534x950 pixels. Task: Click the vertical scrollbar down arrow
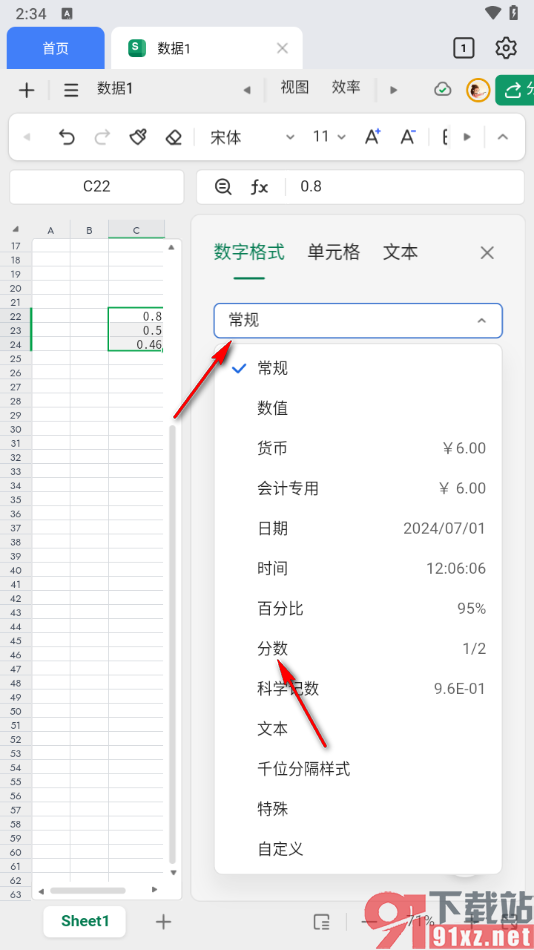pos(173,872)
